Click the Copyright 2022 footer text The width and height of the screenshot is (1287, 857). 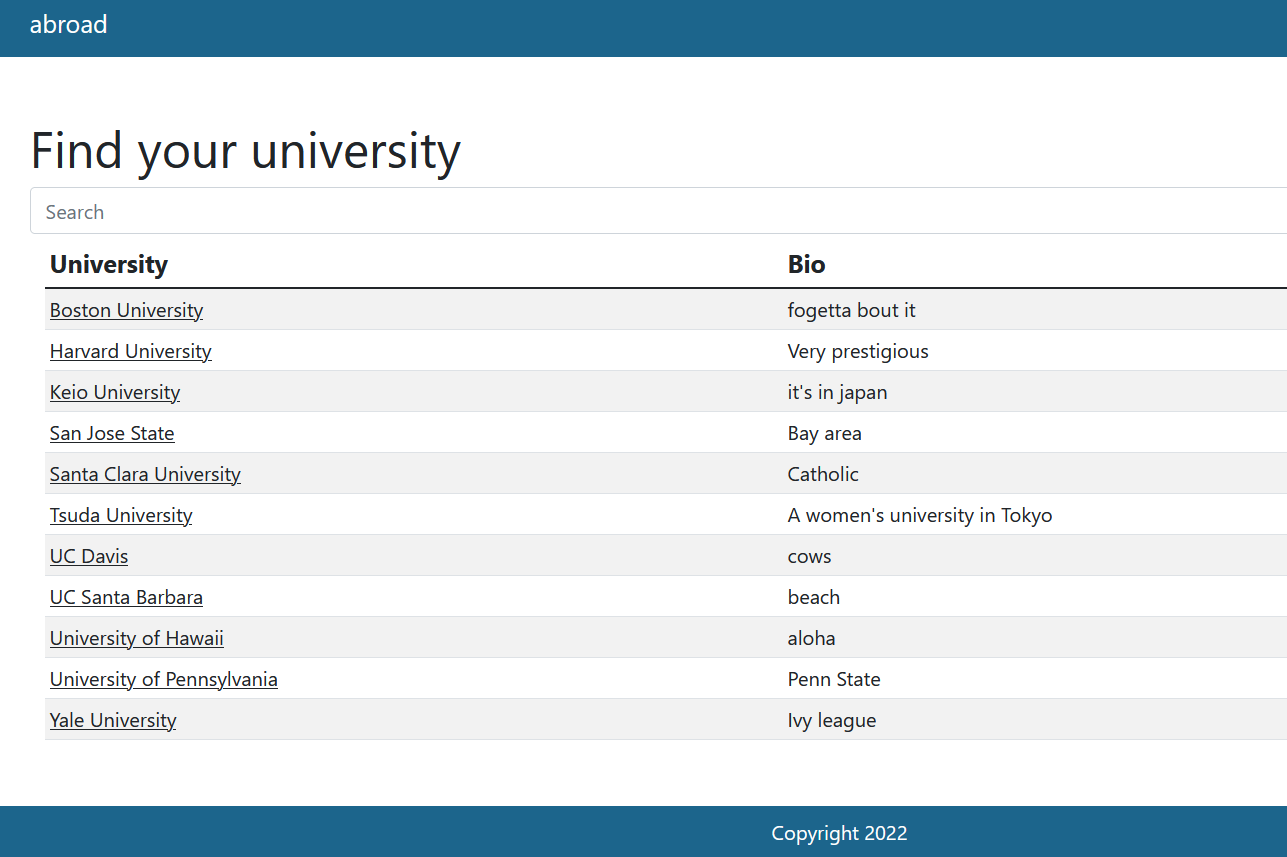839,833
